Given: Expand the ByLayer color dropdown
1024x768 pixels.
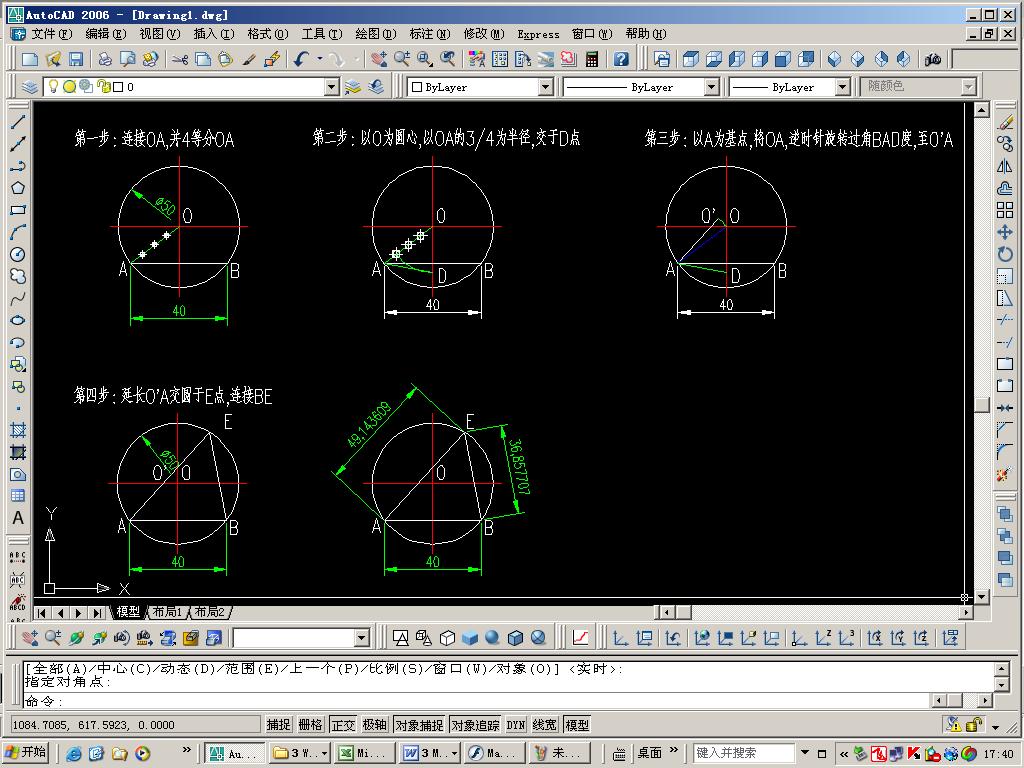Looking at the screenshot, I should (545, 87).
